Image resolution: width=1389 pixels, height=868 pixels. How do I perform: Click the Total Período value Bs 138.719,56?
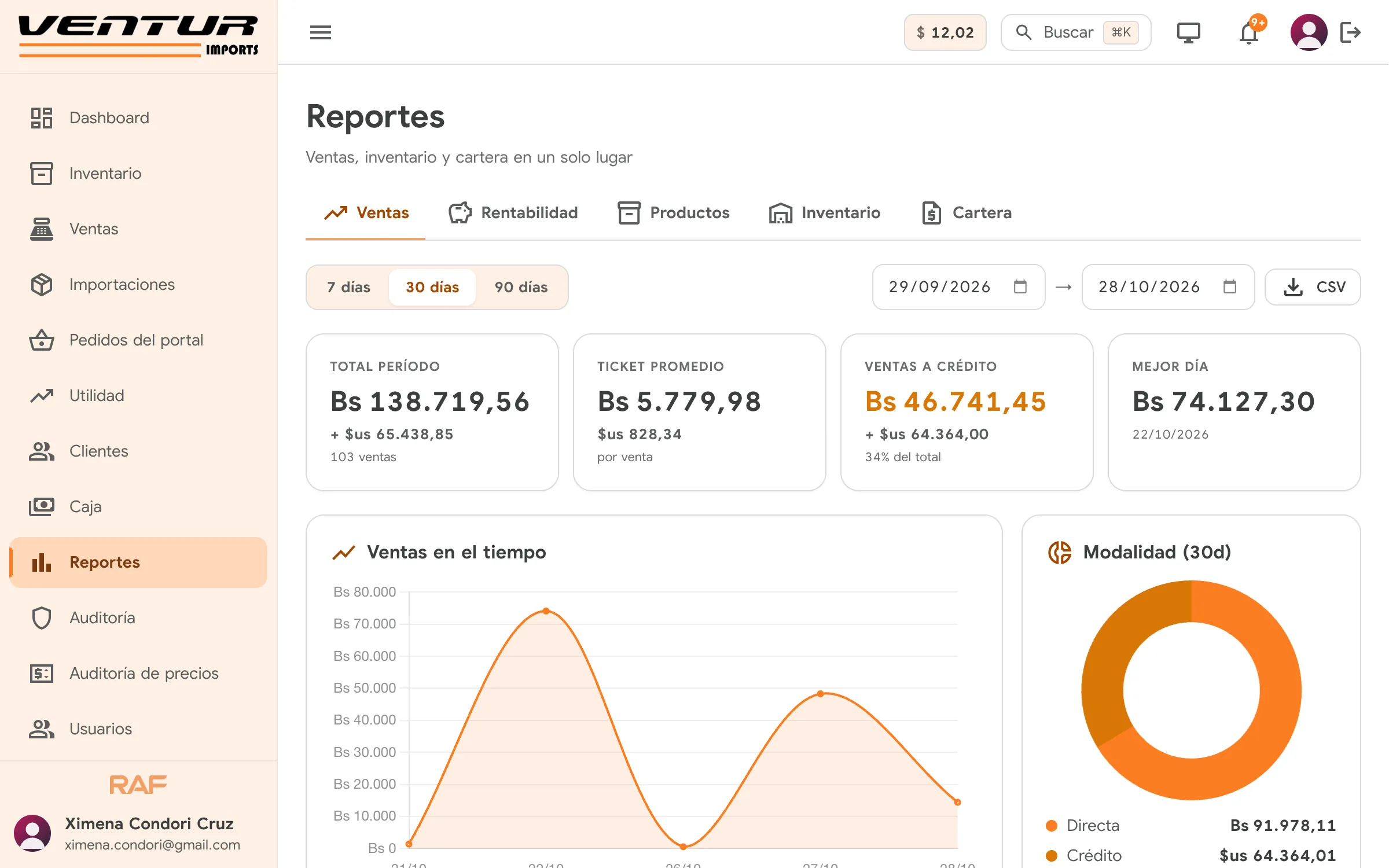430,402
